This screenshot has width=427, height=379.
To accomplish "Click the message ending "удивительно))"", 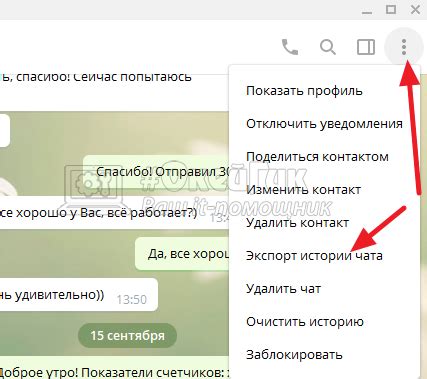I will pyautogui.click(x=79, y=295).
